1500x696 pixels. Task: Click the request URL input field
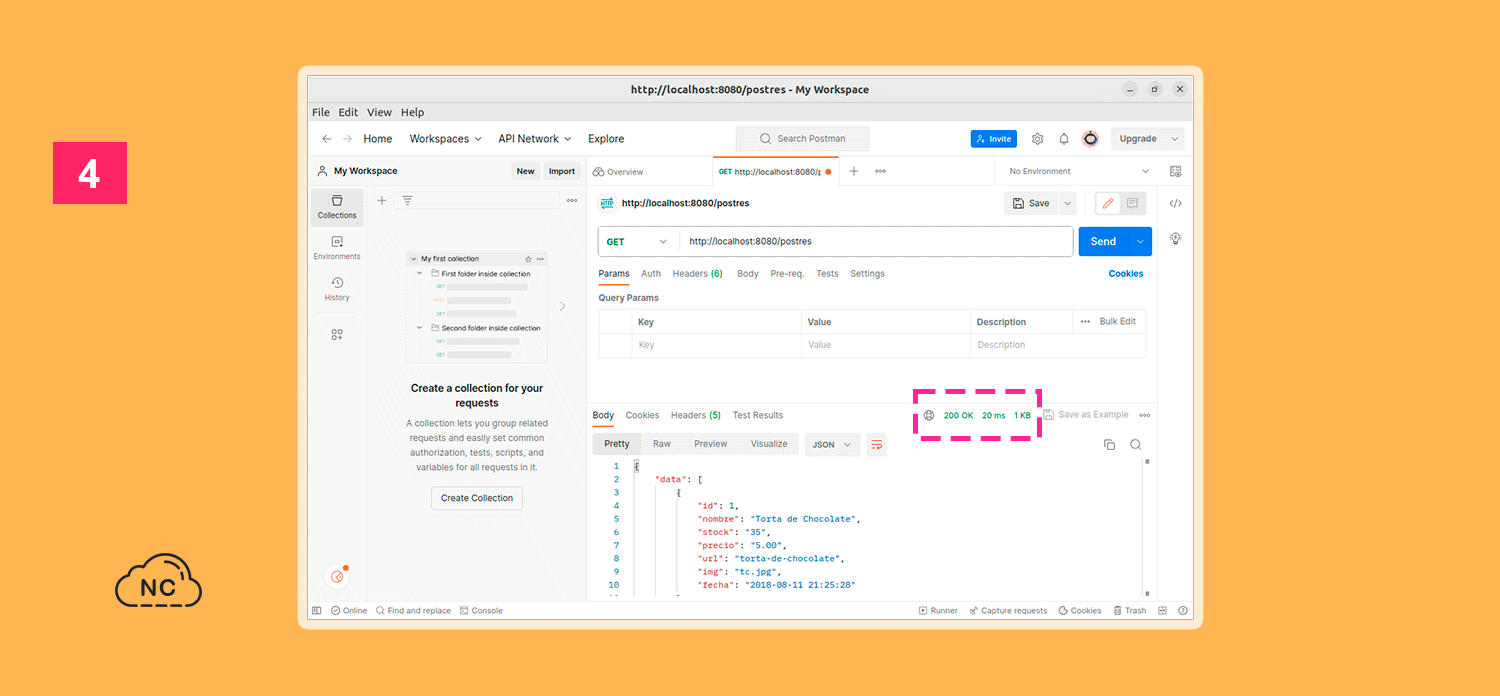click(877, 242)
